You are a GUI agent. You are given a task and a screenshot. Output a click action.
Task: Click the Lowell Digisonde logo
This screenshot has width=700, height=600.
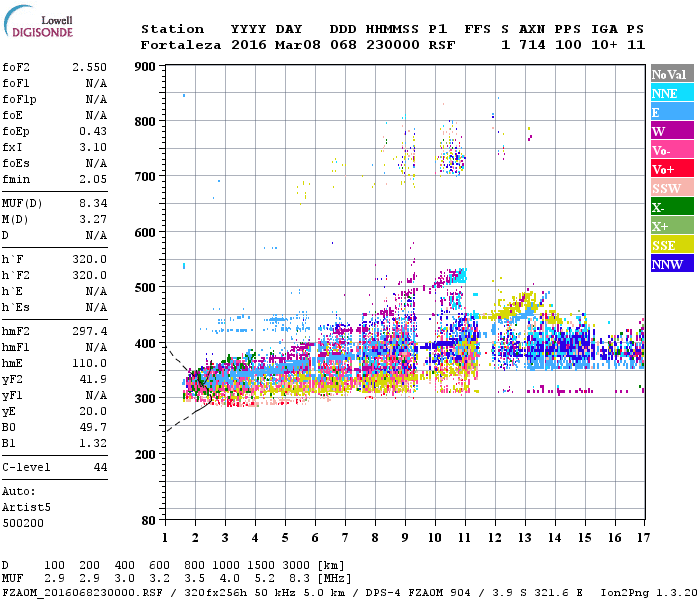[x=38, y=22]
